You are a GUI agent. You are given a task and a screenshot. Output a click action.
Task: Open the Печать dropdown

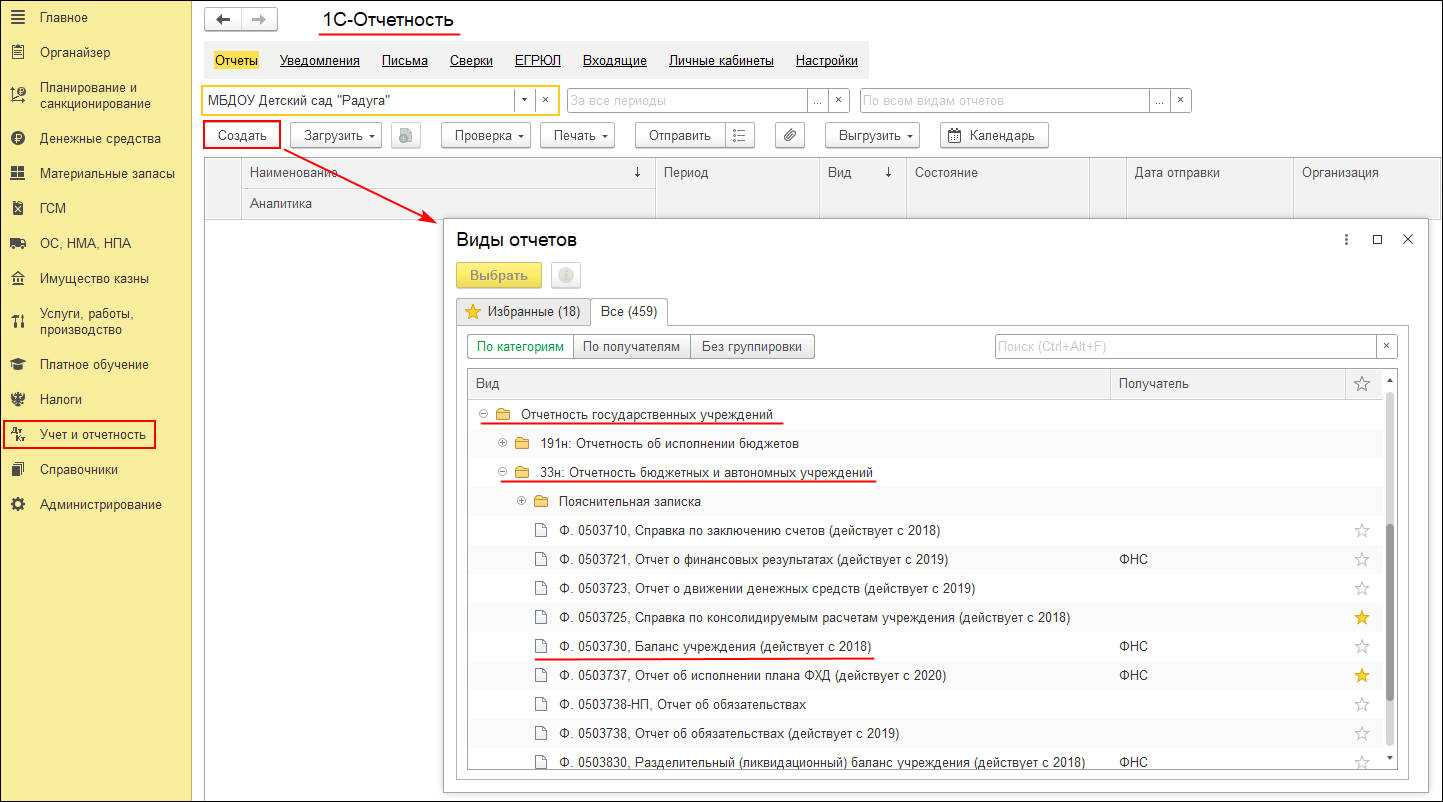(x=577, y=135)
